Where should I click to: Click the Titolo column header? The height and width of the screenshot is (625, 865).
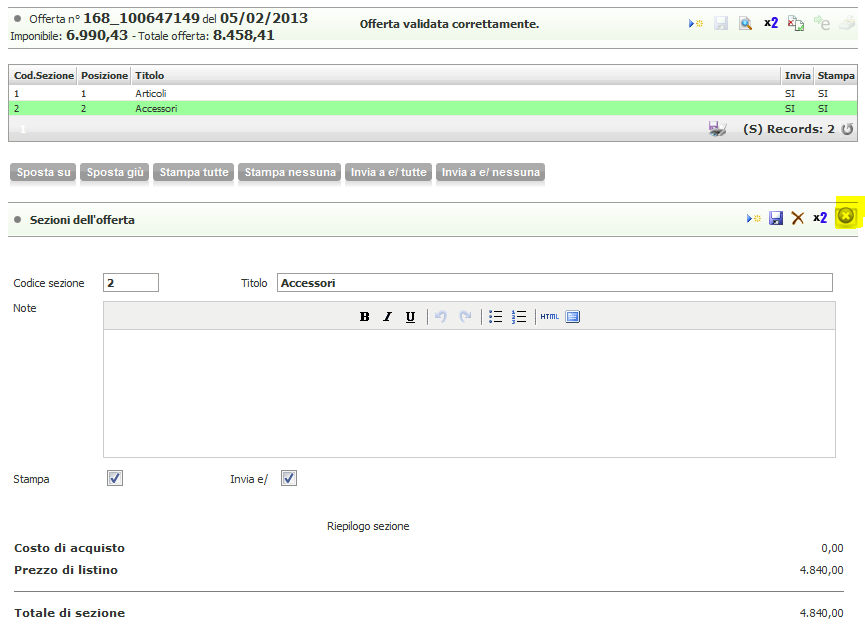pyautogui.click(x=150, y=75)
